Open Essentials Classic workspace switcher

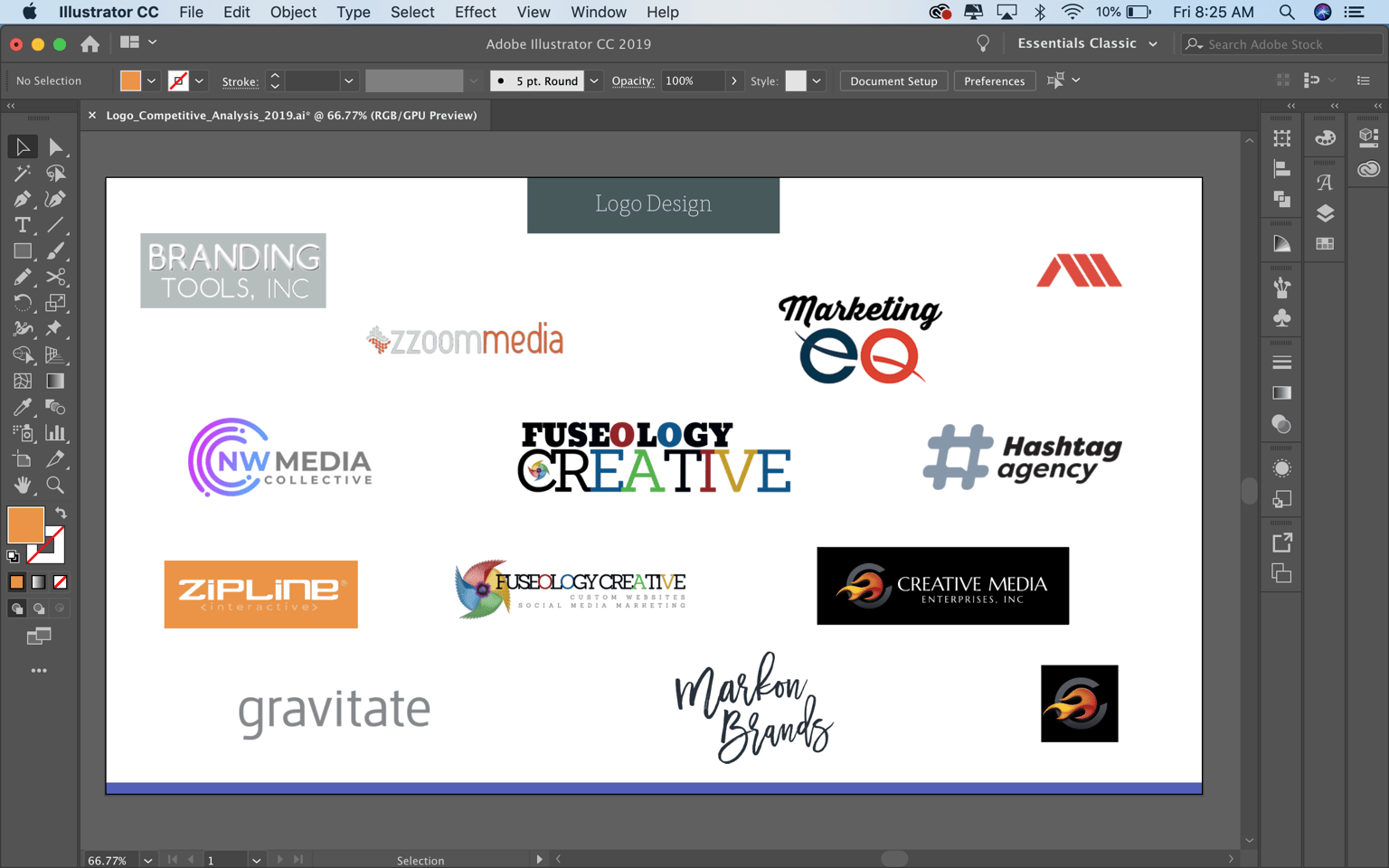1087,43
